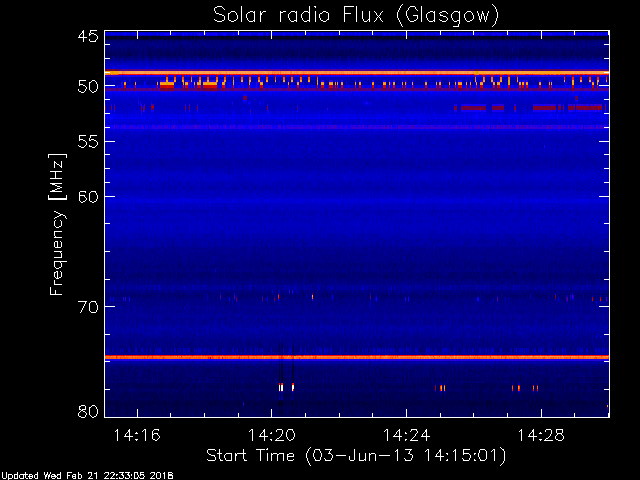Click the 14:16 time tick label
This screenshot has height=480, width=640.
click(x=137, y=435)
